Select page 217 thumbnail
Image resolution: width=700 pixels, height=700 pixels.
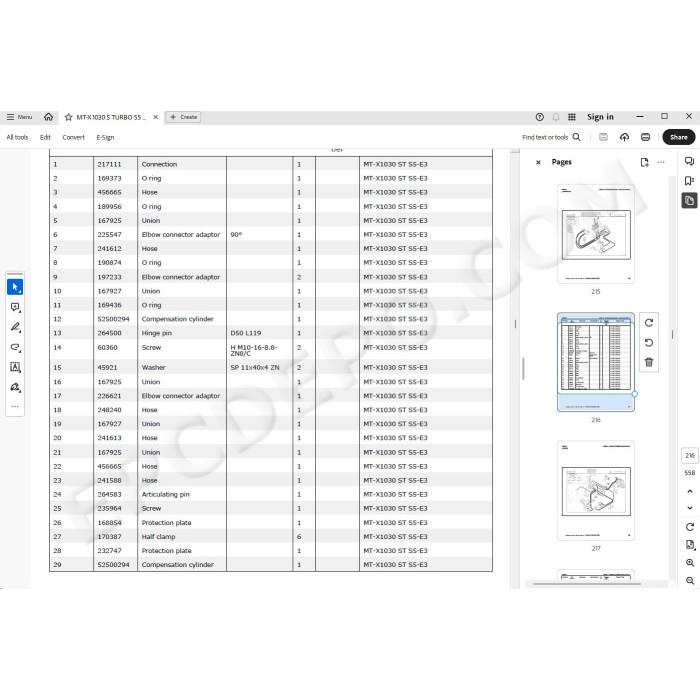[x=596, y=490]
